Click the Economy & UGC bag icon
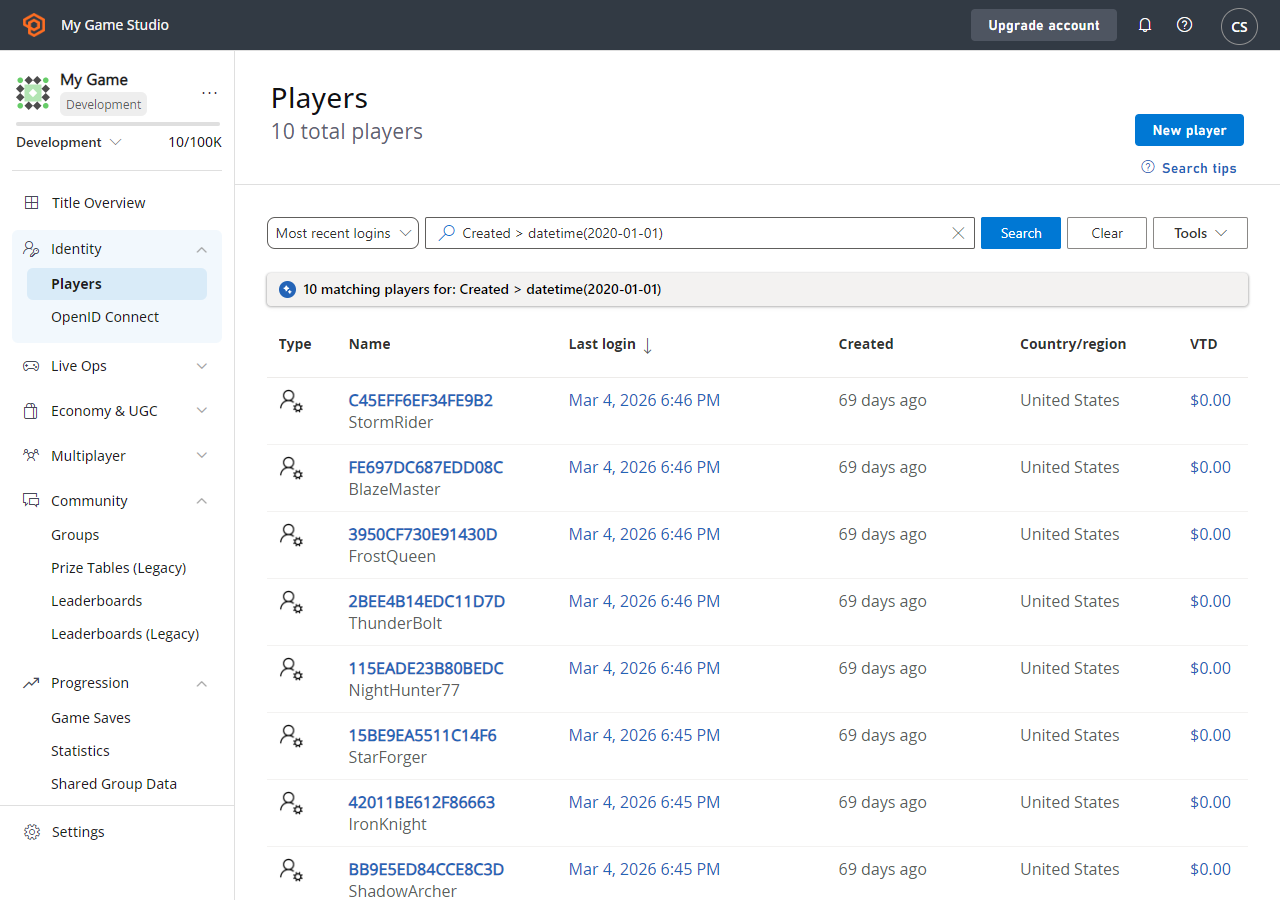The image size is (1280, 900). coord(32,411)
